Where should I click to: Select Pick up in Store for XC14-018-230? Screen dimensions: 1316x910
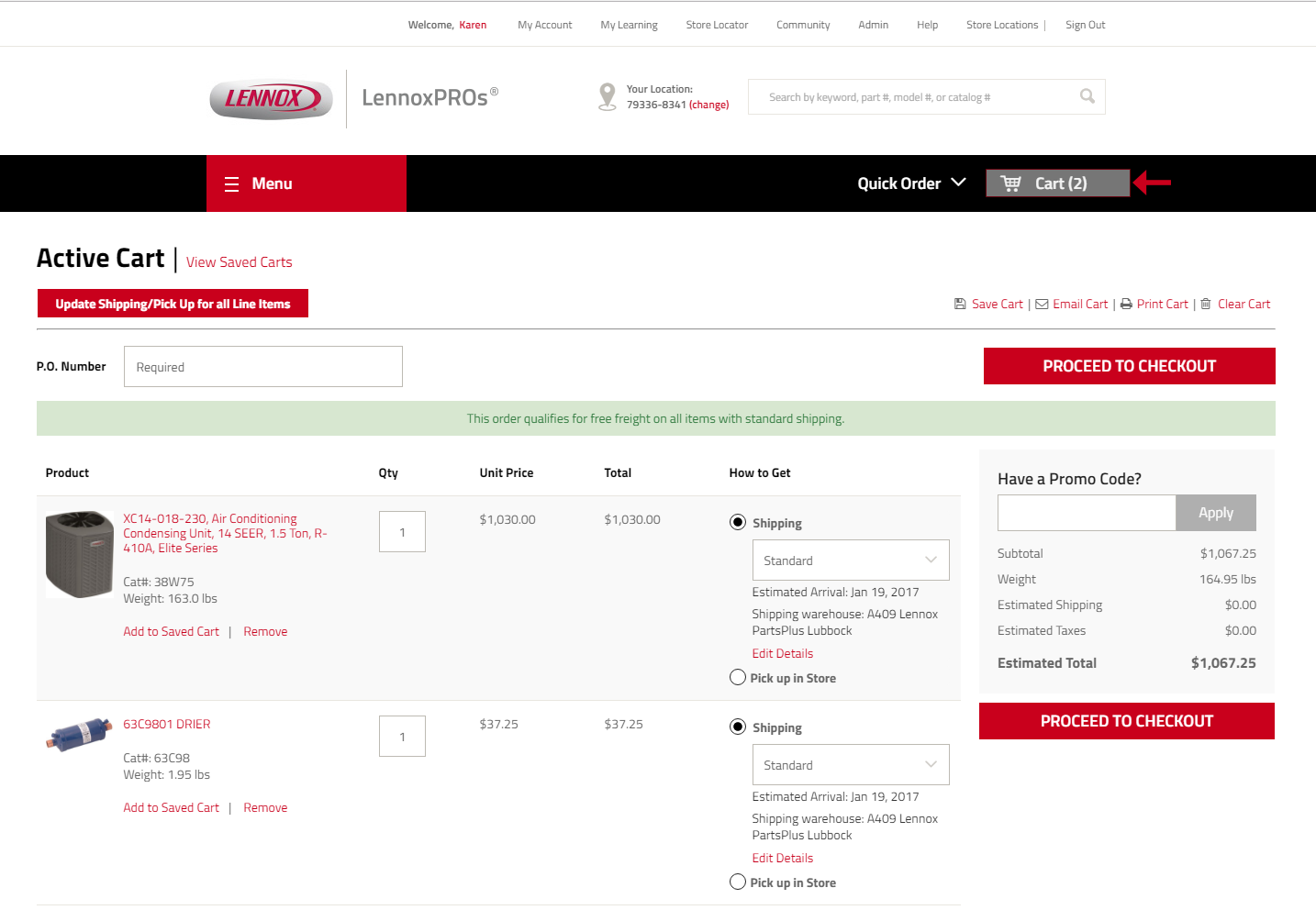click(738, 678)
